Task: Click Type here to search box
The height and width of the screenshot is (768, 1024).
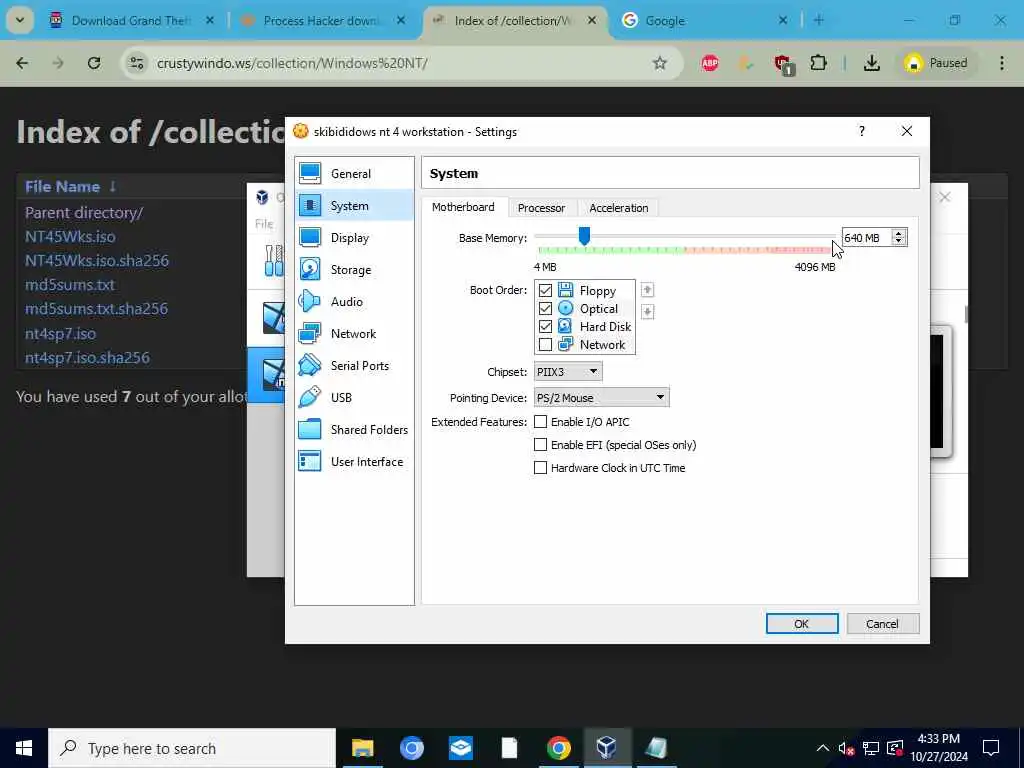Action: 193,748
